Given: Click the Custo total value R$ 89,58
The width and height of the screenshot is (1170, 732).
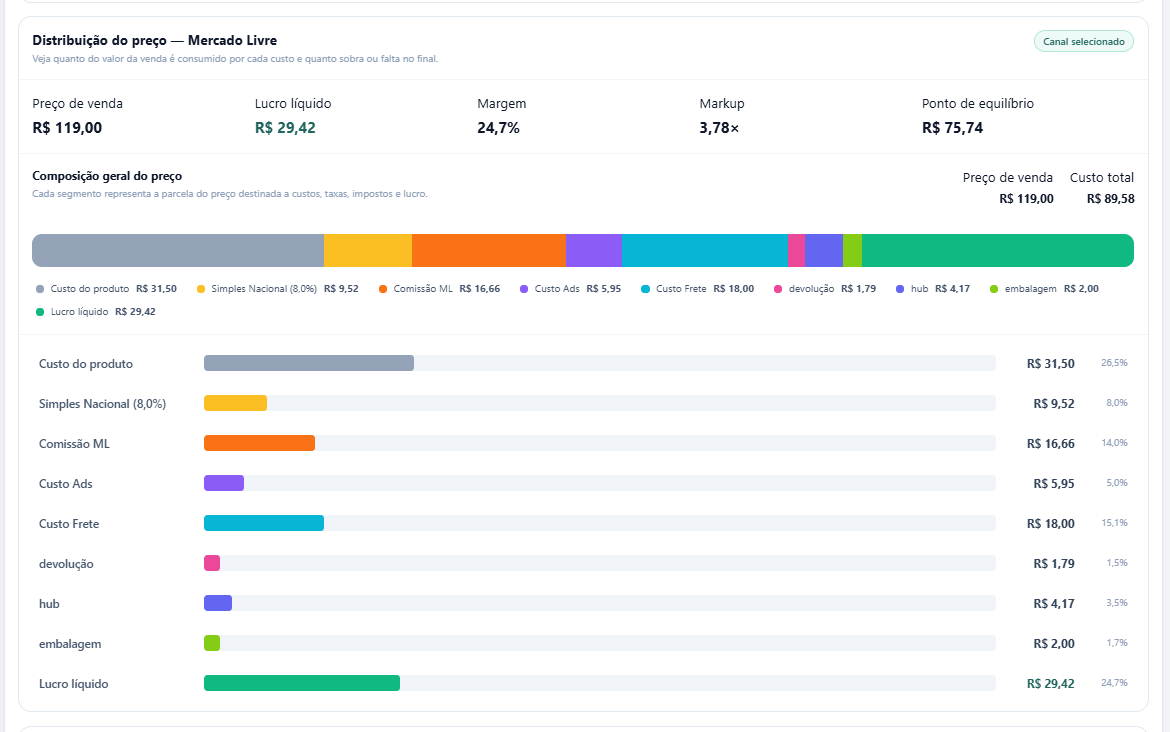Looking at the screenshot, I should click(1110, 198).
